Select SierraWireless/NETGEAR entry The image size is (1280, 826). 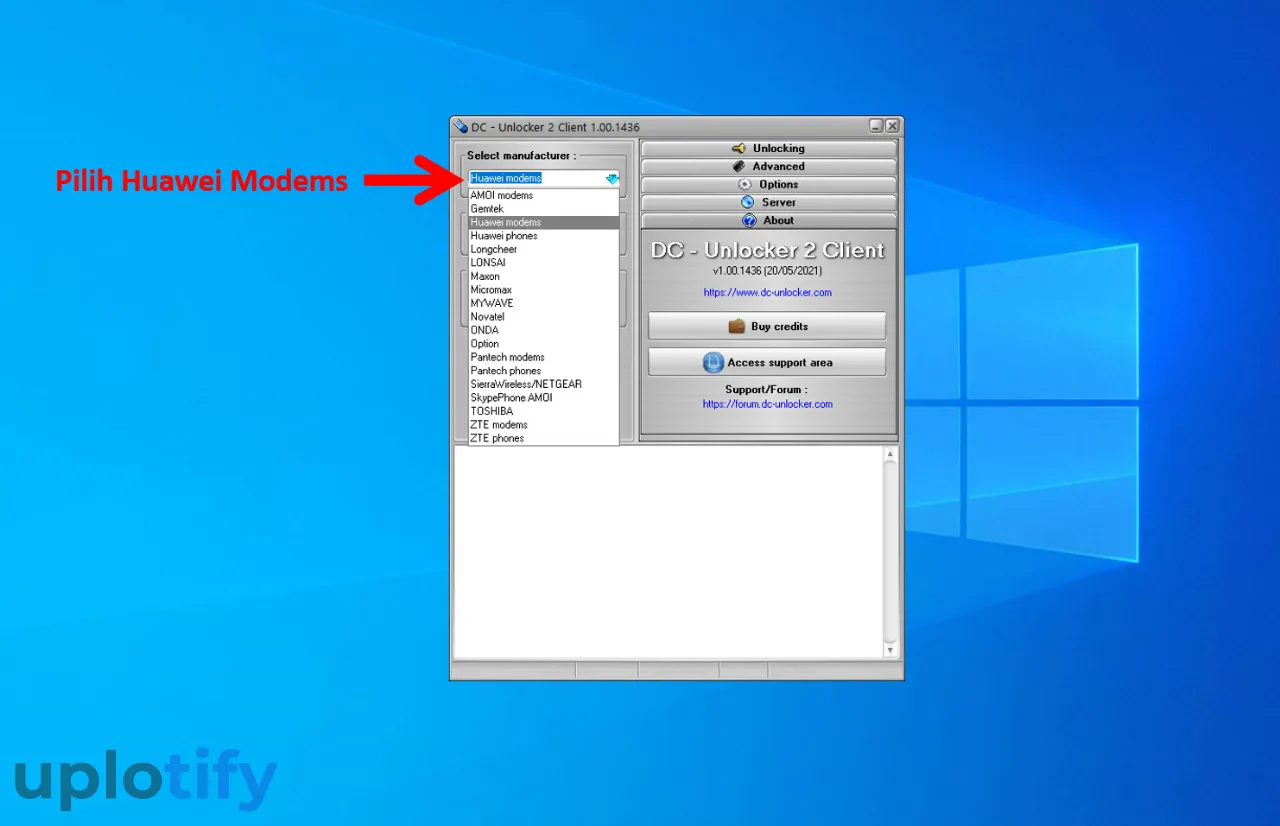click(544, 384)
